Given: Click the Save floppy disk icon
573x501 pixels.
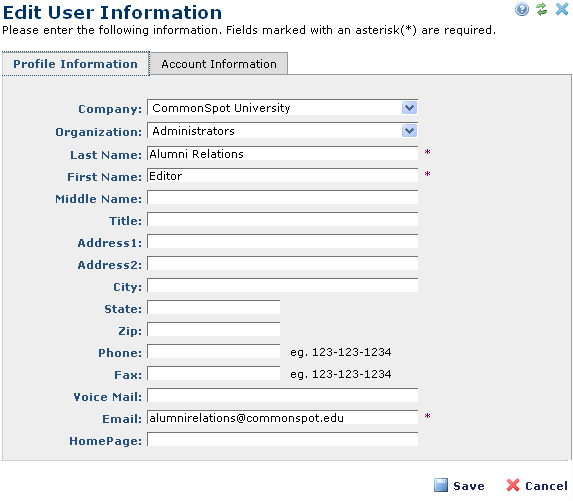Looking at the screenshot, I should coord(441,485).
